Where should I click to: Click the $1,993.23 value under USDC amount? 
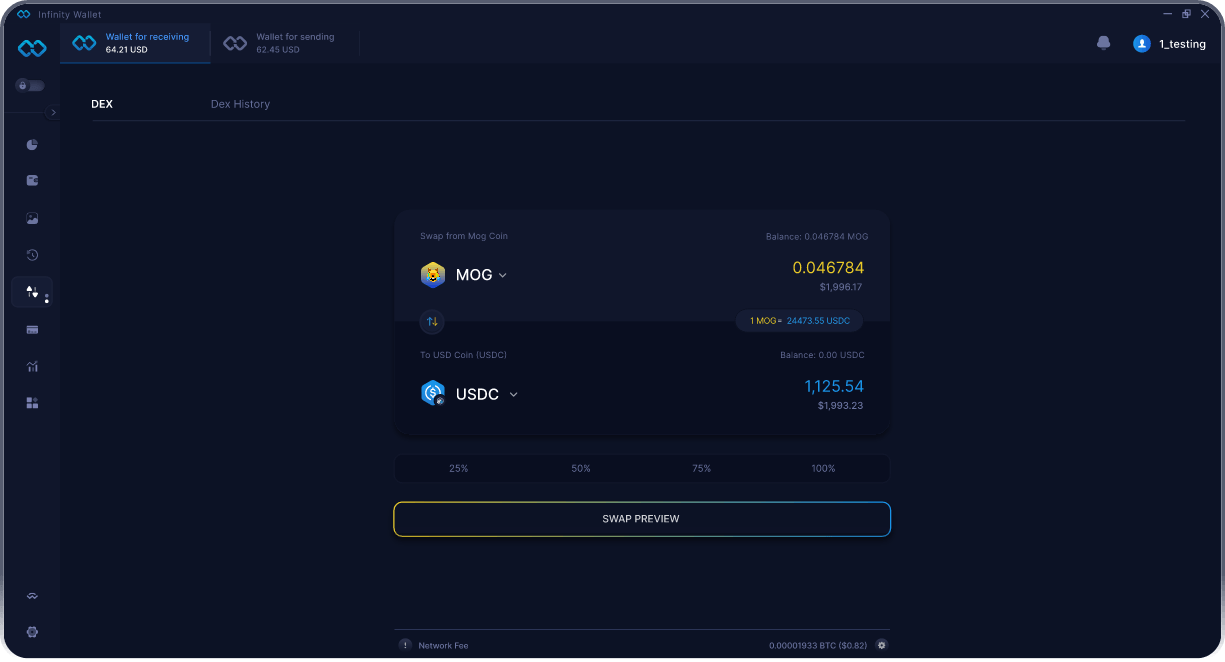click(840, 406)
